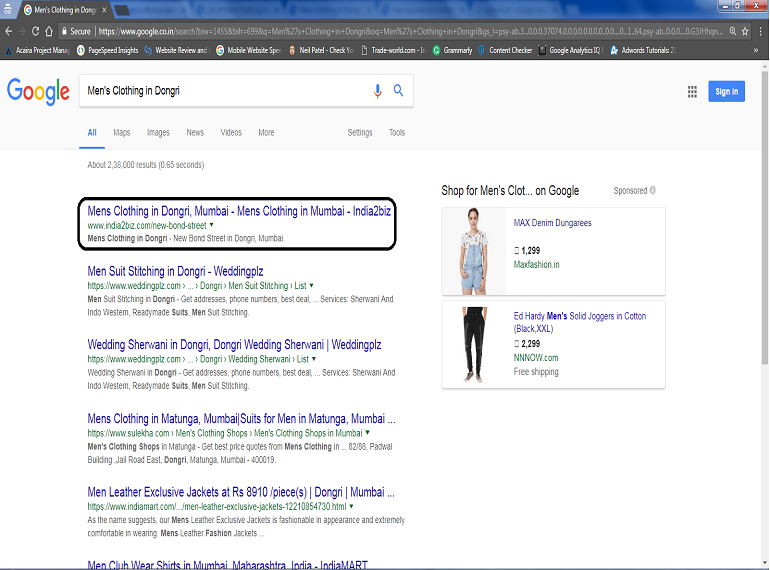770x570 pixels.
Task: Open Ed Hardy Men's Solid Joggers link
Action: [579, 322]
